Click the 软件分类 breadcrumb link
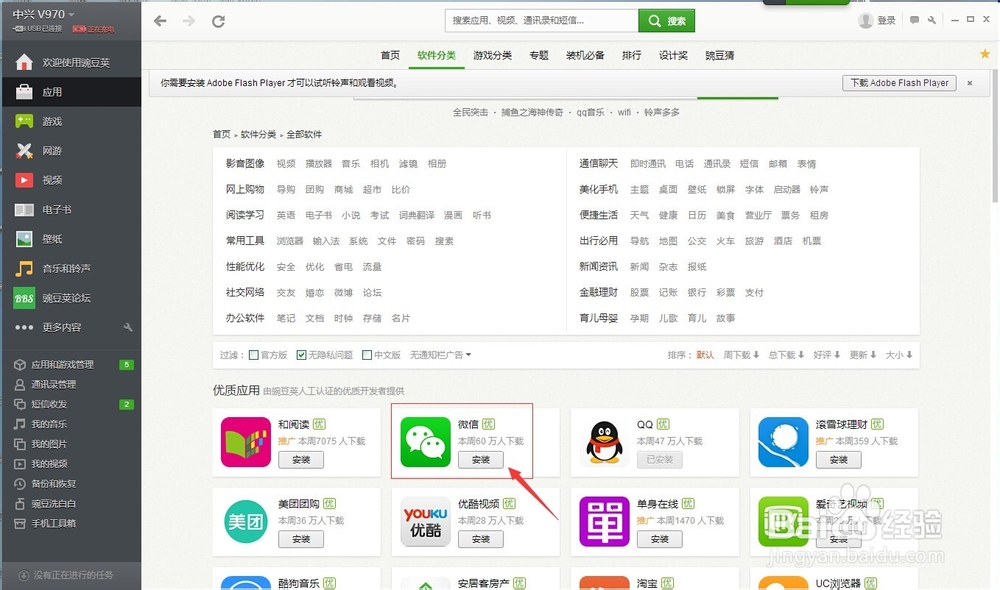The image size is (1000, 590). tap(258, 135)
